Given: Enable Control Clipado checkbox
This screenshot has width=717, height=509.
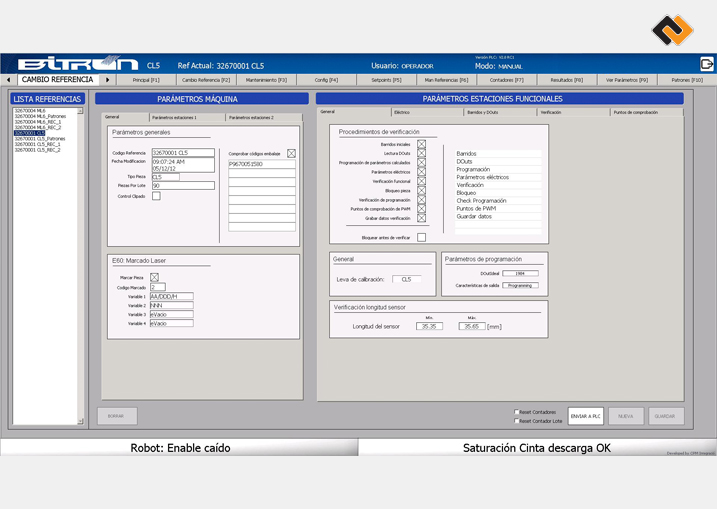Looking at the screenshot, I should (x=156, y=196).
